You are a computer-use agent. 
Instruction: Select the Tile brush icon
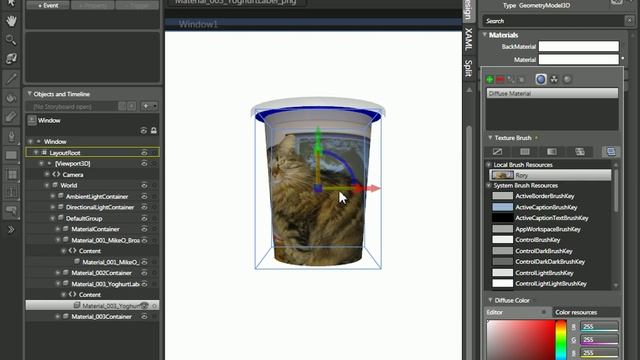[580, 152]
